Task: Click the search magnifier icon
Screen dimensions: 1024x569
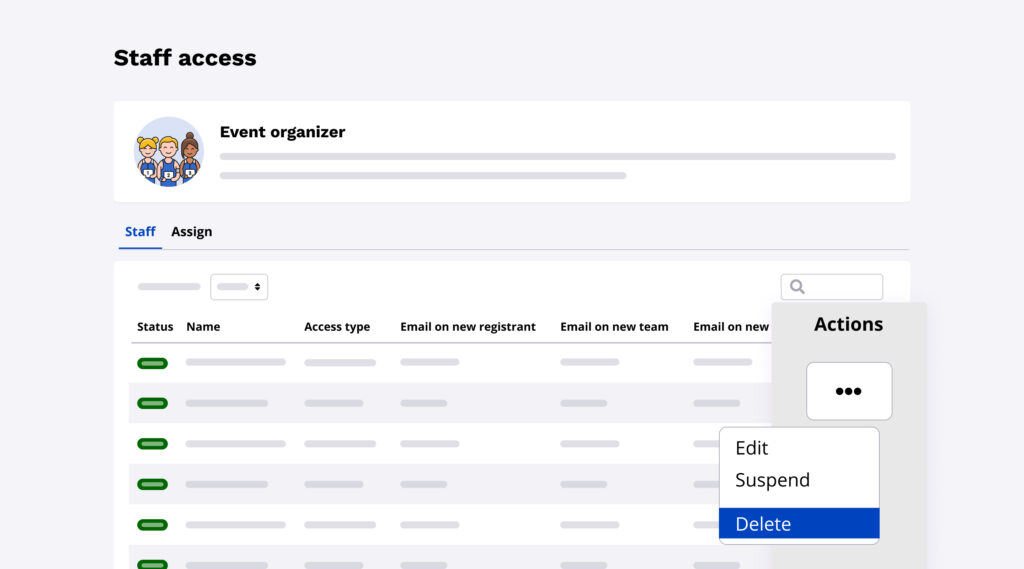Action: pos(797,287)
